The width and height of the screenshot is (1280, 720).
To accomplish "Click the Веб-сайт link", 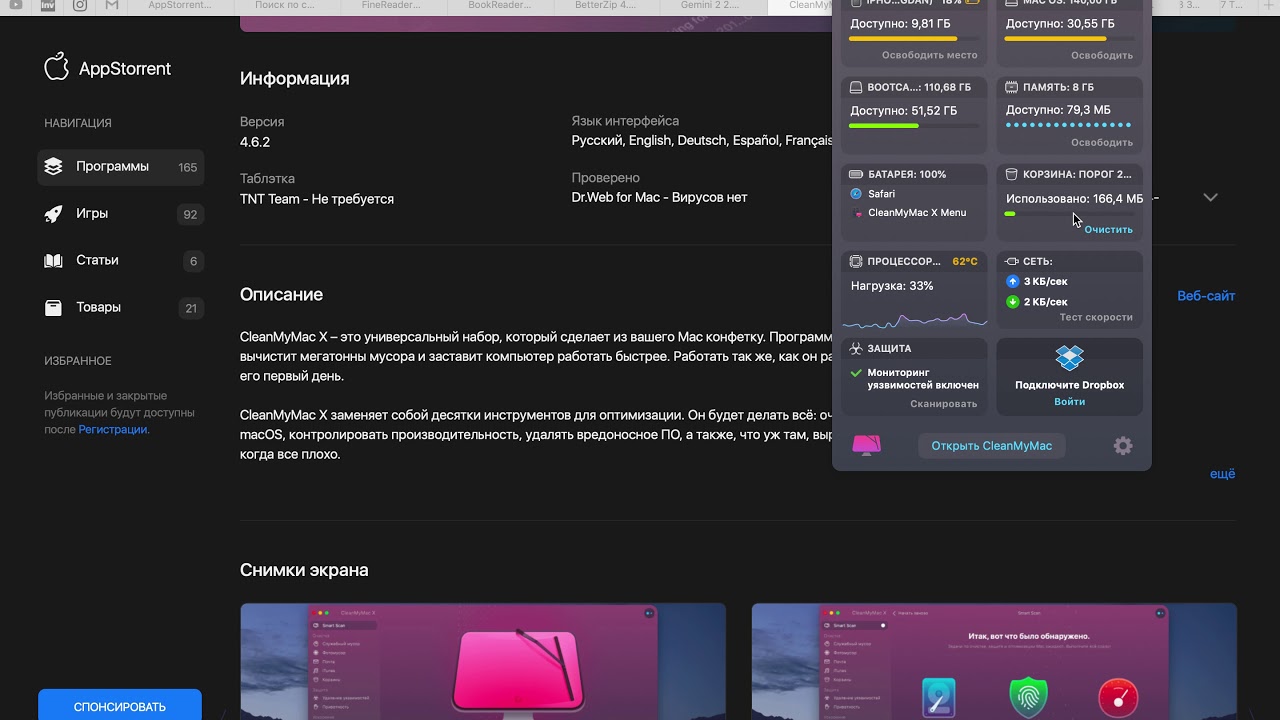I will (1205, 296).
